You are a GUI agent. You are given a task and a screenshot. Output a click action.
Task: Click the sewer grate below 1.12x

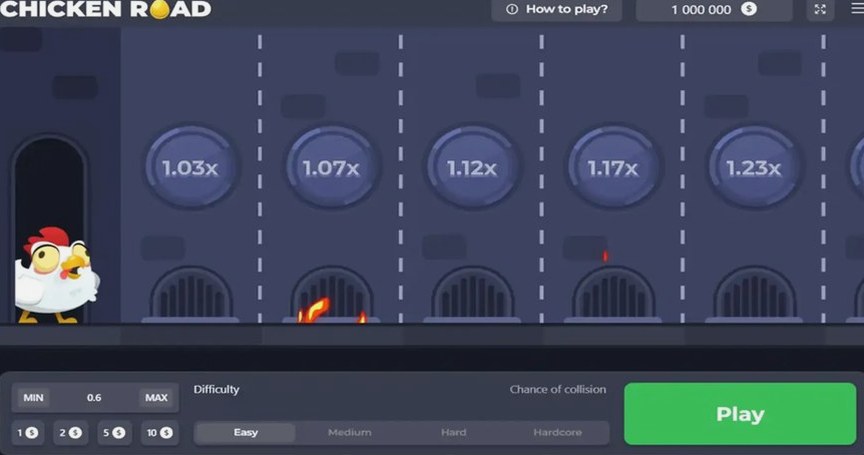tap(472, 294)
